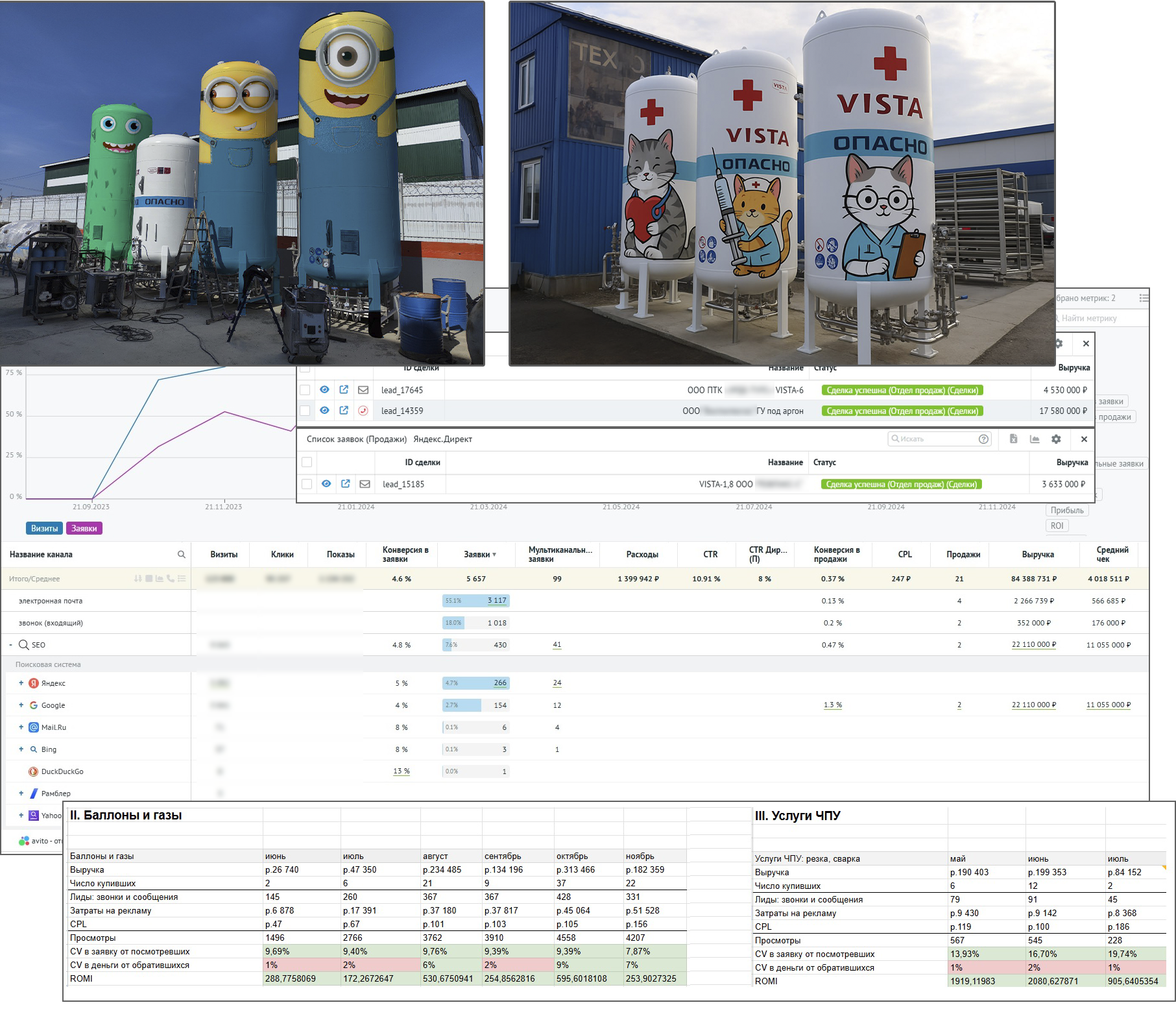1176x1018 pixels.
Task: Toggle the Визиты chart series button
Action: [44, 529]
